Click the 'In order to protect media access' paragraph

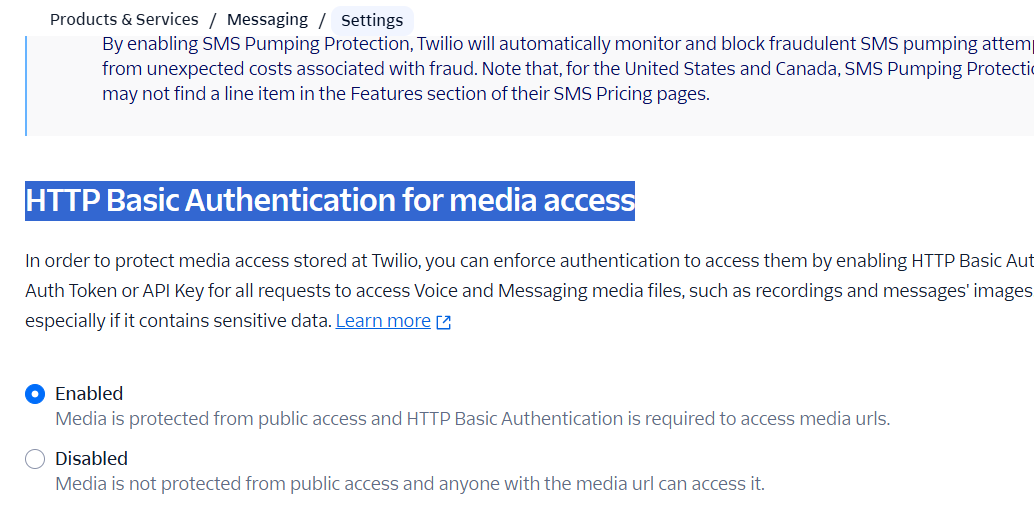[530, 291]
